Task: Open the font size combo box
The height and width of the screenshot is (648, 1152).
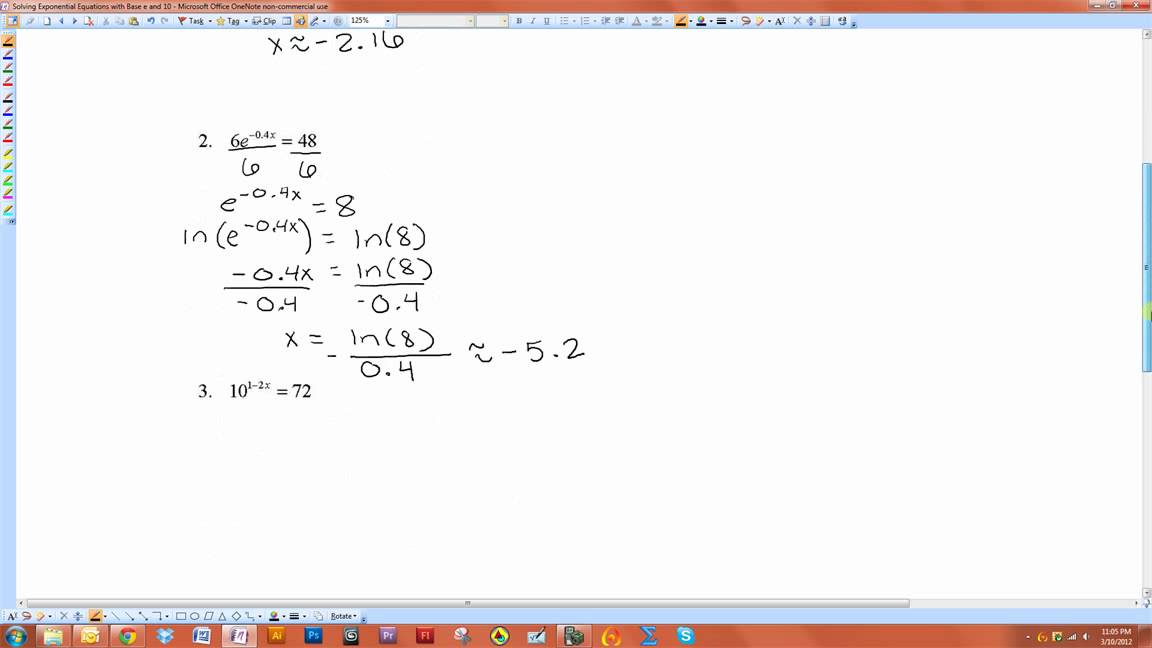Action: pyautogui.click(x=492, y=21)
